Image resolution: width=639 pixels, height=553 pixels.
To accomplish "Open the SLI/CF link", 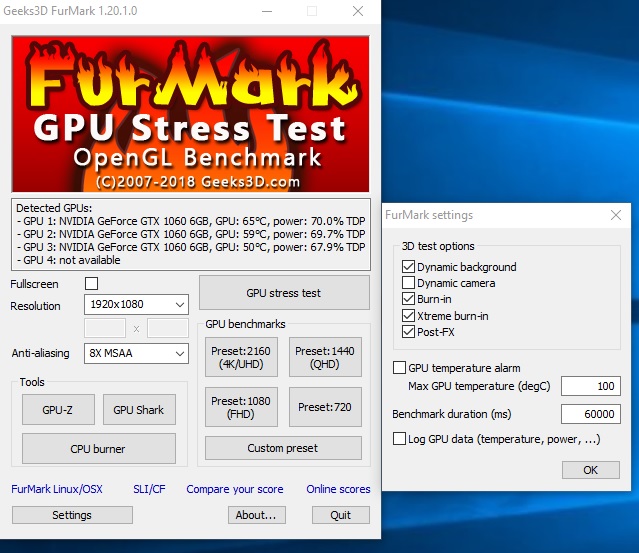I will 149,489.
